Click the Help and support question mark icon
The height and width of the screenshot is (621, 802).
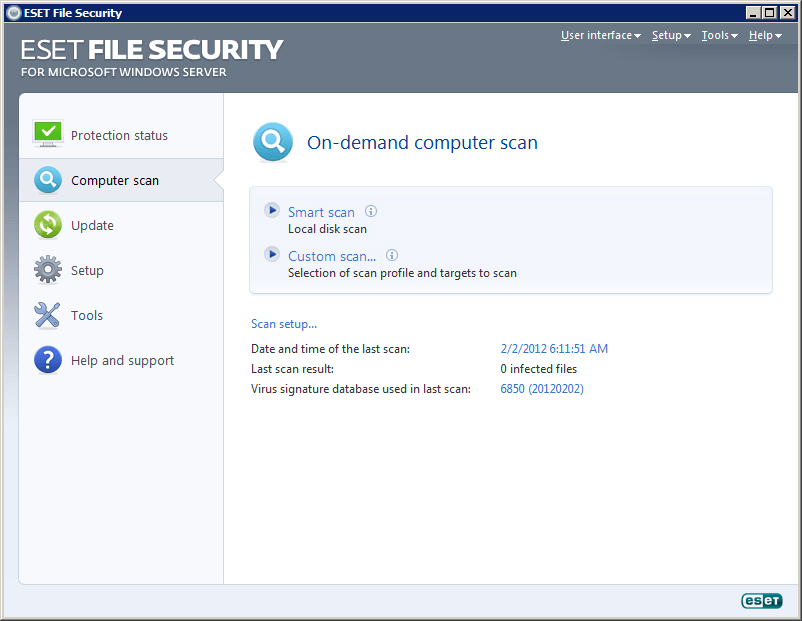pos(48,360)
